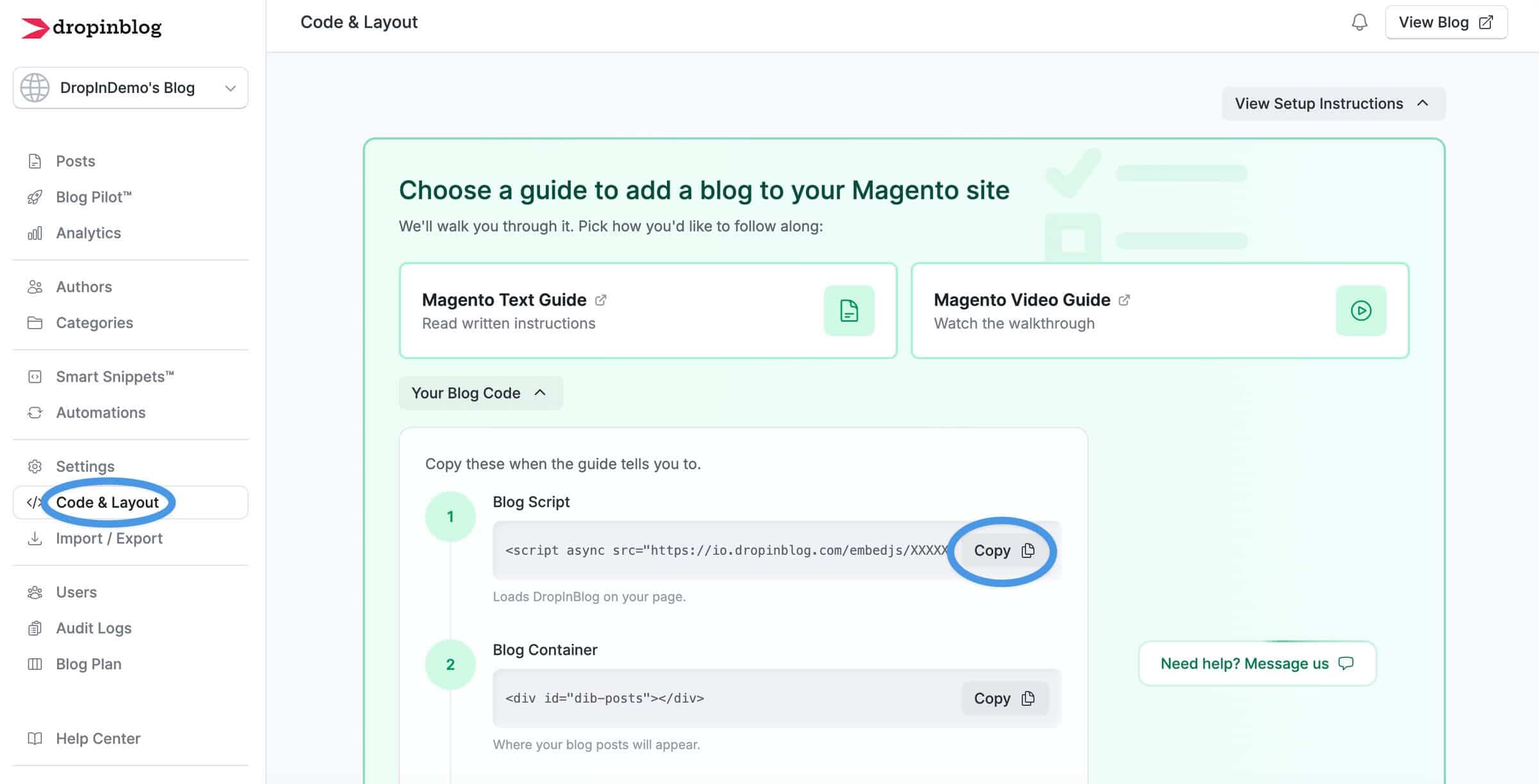
Task: Click the Import / Export download icon
Action: pyautogui.click(x=35, y=538)
